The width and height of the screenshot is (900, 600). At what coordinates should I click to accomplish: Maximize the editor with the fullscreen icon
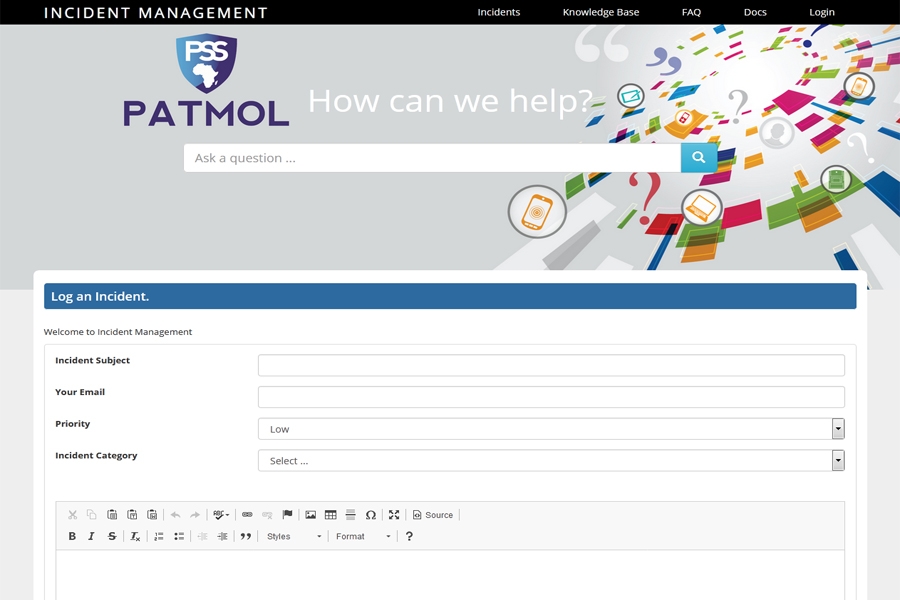394,515
